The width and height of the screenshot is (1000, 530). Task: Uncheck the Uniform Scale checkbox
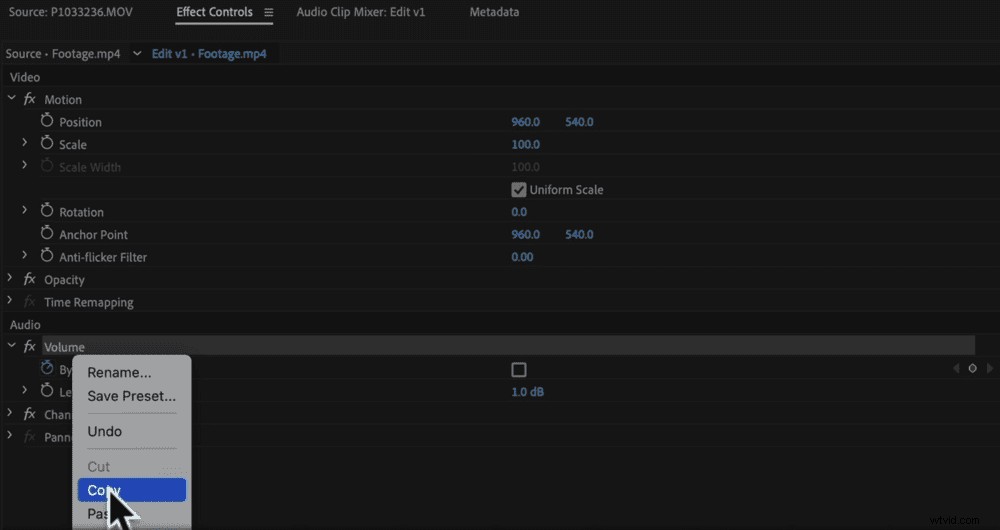[x=518, y=190]
